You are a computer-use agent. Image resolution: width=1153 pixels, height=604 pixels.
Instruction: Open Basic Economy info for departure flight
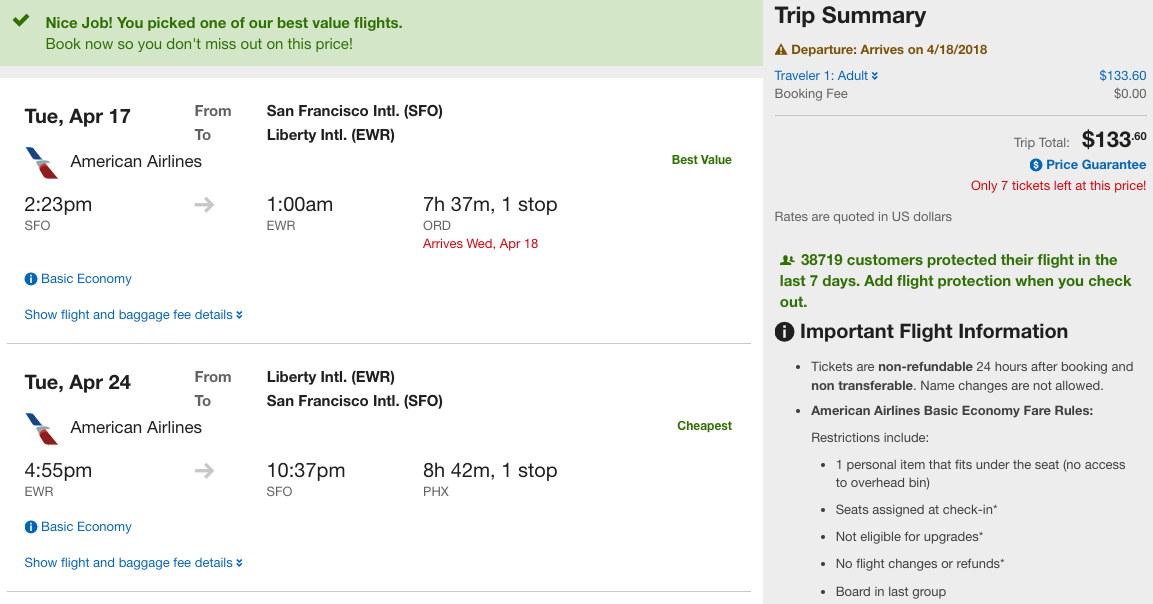(x=86, y=279)
